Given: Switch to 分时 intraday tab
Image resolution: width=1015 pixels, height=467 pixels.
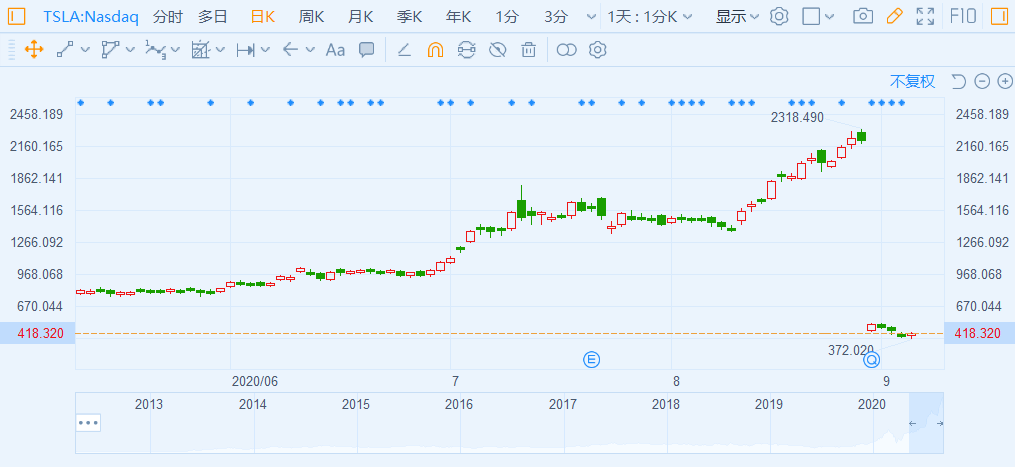Looking at the screenshot, I should point(168,17).
